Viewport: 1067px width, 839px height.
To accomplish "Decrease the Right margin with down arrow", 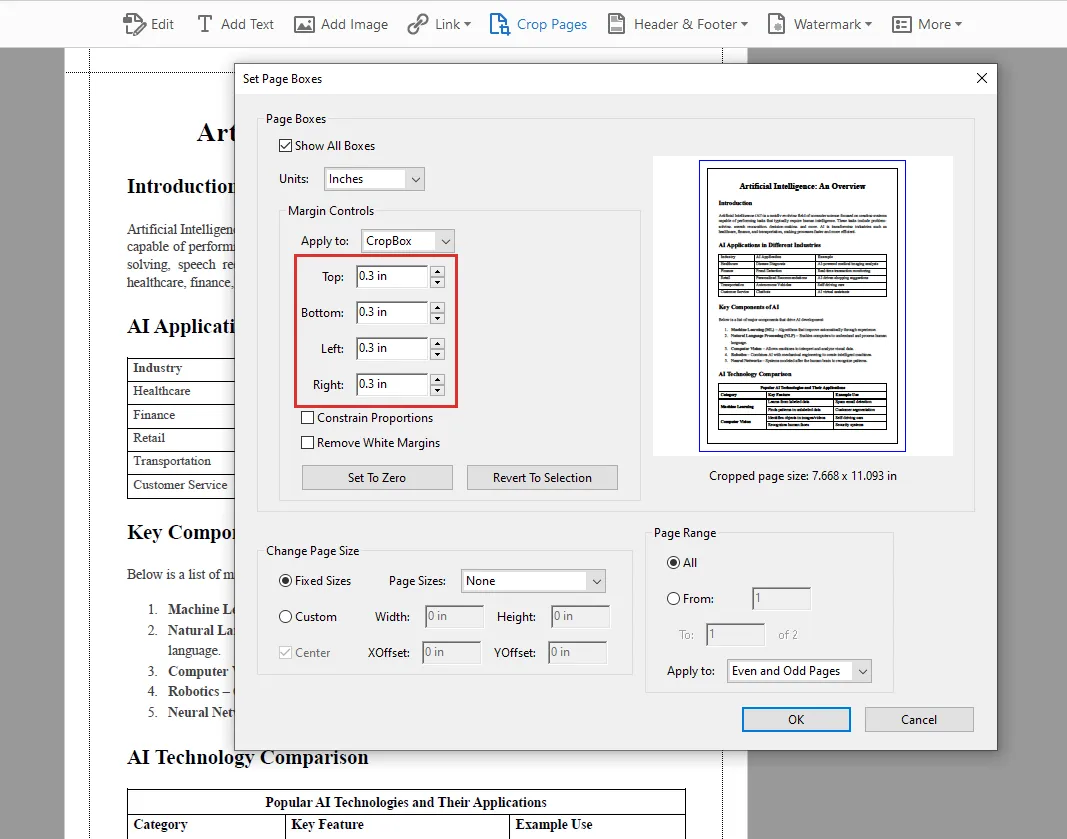I will (x=438, y=390).
